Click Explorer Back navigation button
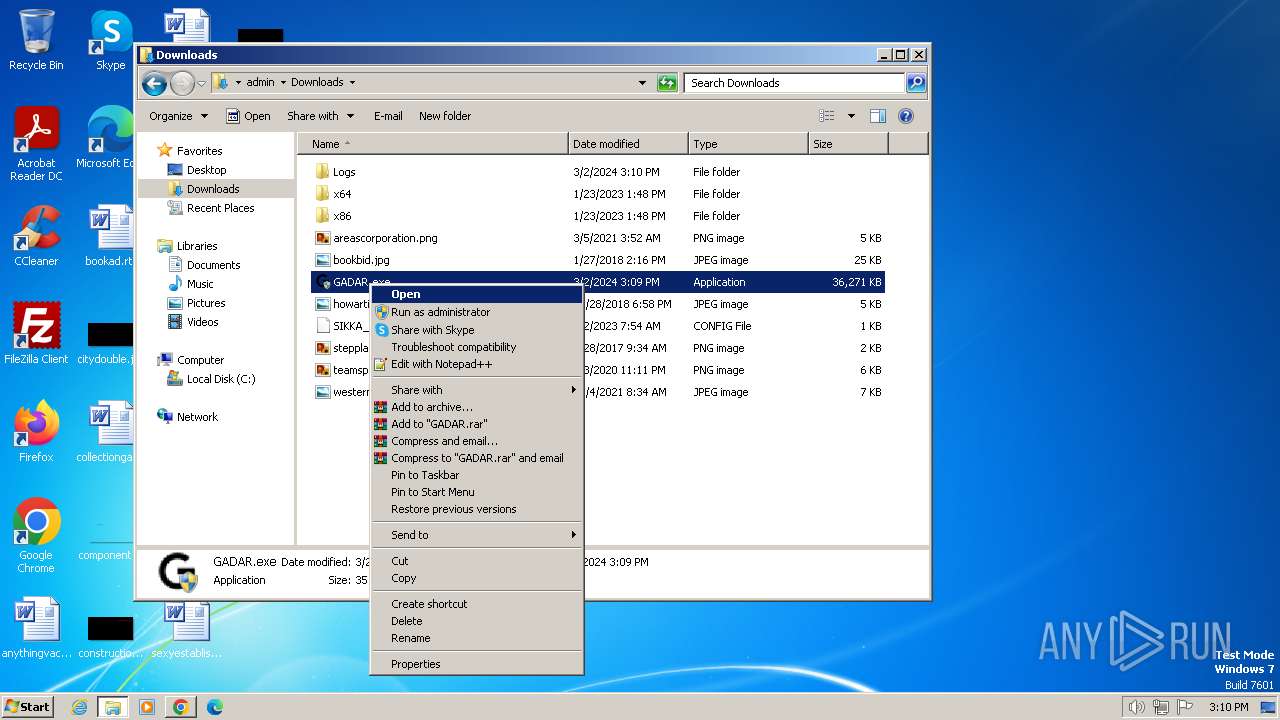Viewport: 1280px width, 720px height. [x=154, y=83]
